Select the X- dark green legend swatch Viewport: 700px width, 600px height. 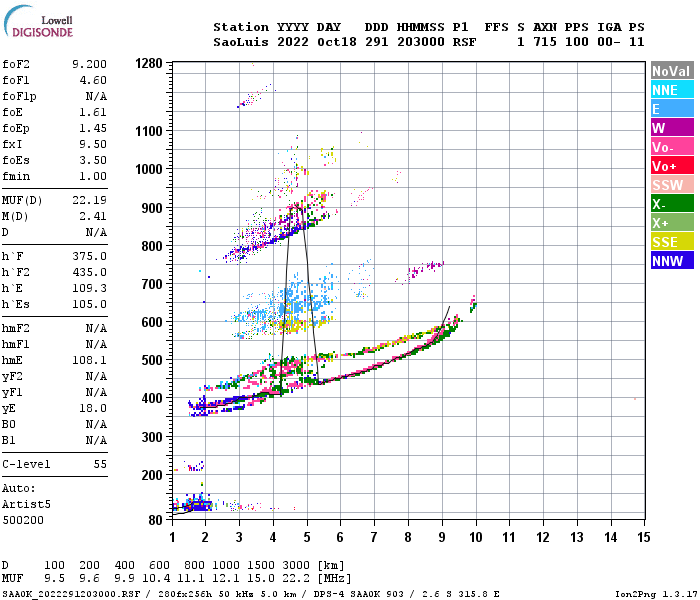[x=672, y=204]
